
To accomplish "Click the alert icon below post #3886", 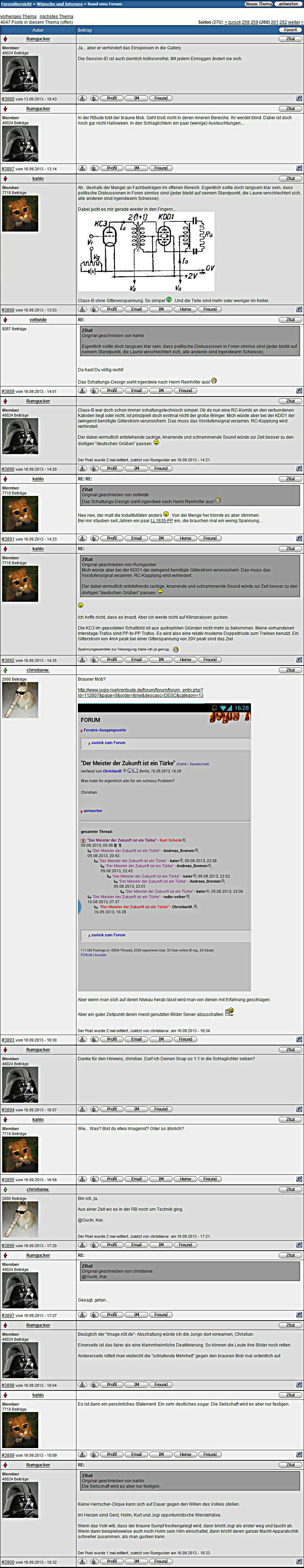I will 82,98.
